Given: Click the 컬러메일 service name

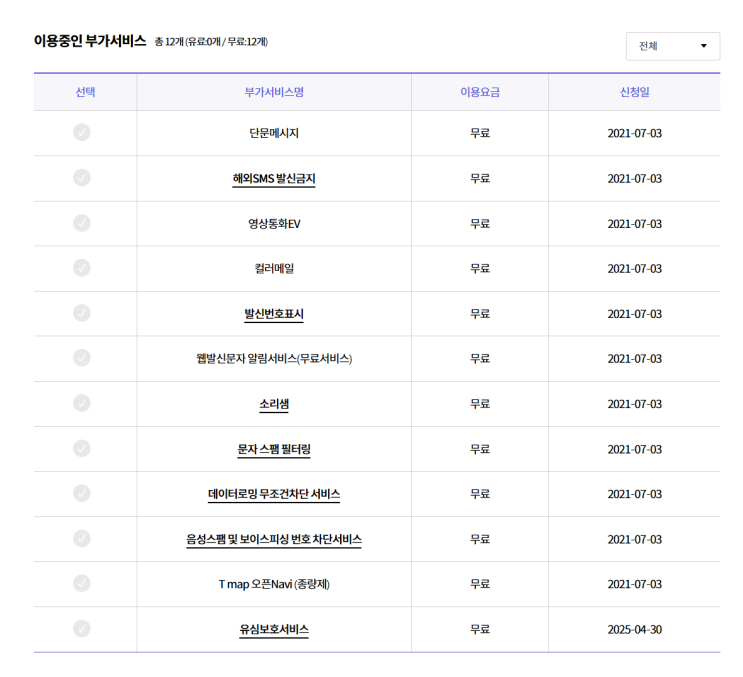Looking at the screenshot, I should tap(274, 269).
